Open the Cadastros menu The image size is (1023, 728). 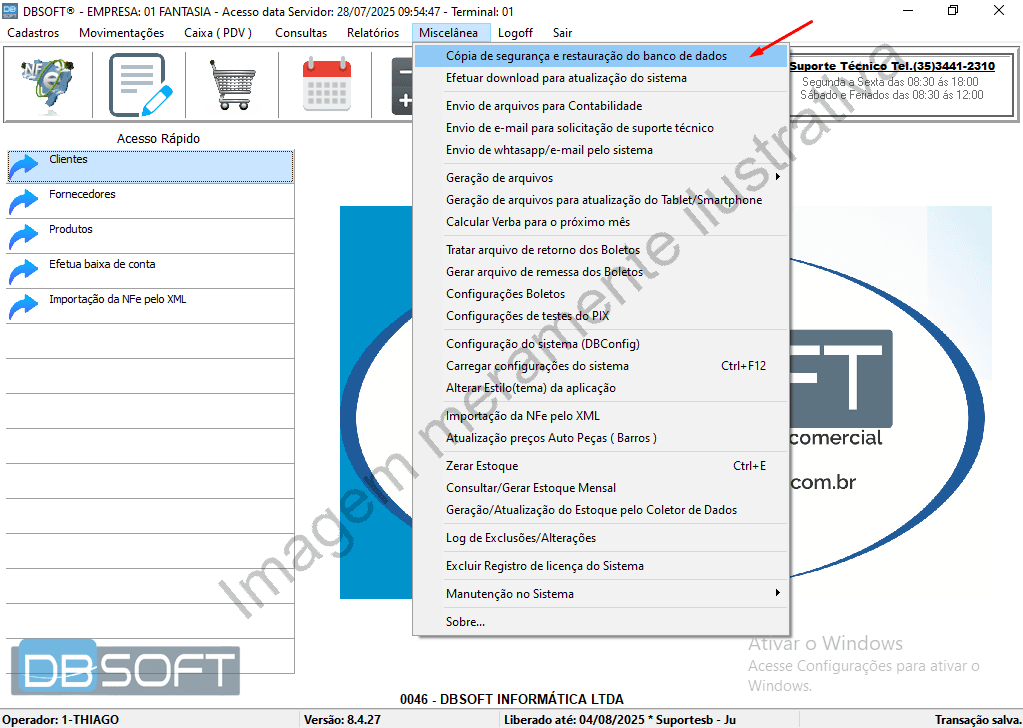tap(35, 32)
